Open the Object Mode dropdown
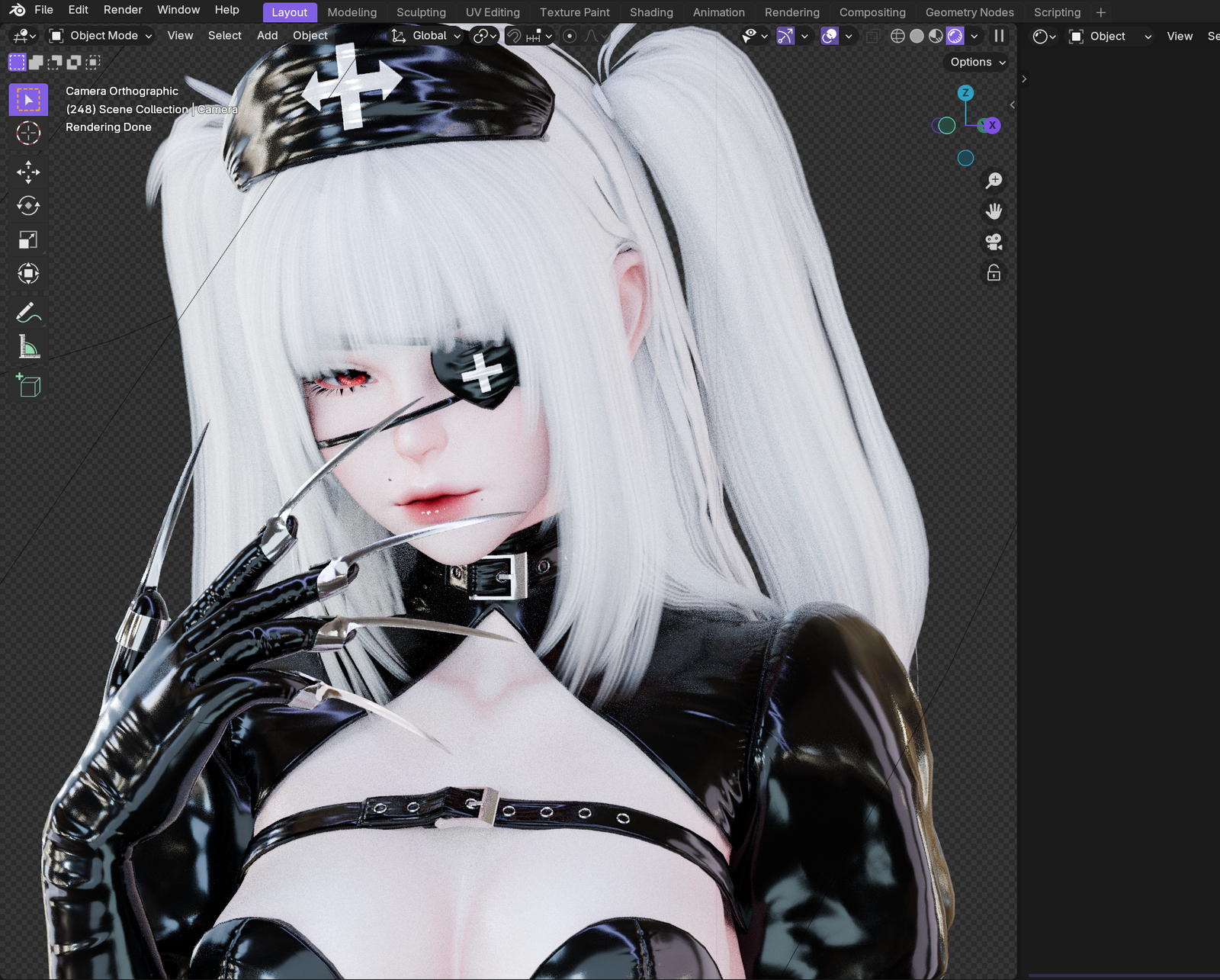The image size is (1220, 980). point(101,36)
